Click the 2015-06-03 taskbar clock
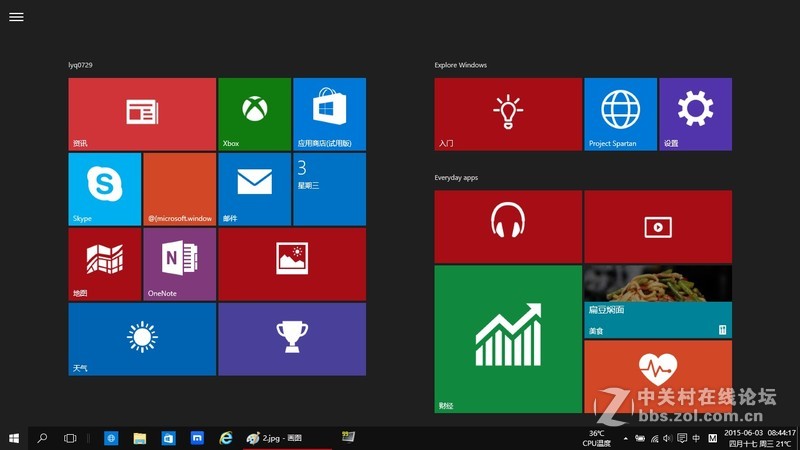The height and width of the screenshot is (450, 800). (760, 438)
